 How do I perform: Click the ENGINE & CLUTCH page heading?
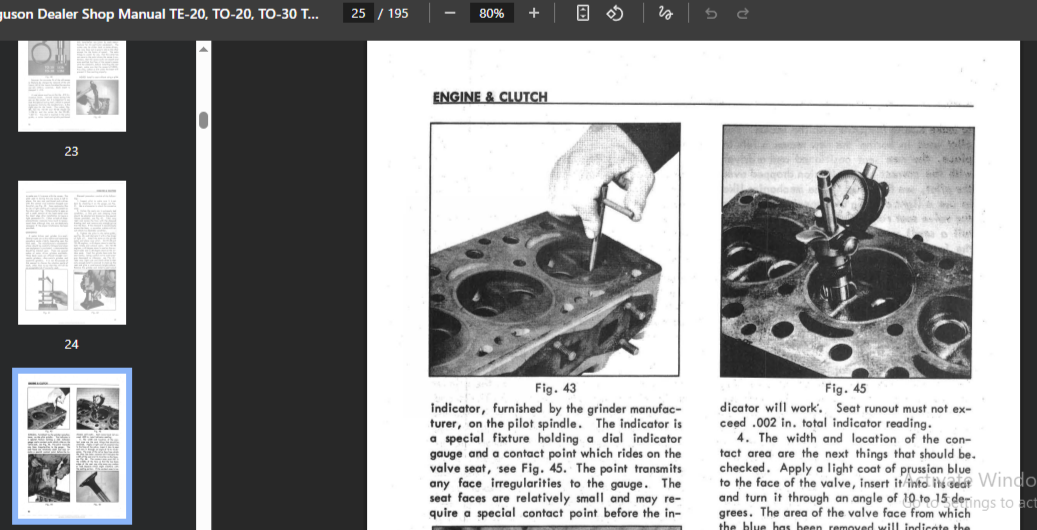(490, 97)
